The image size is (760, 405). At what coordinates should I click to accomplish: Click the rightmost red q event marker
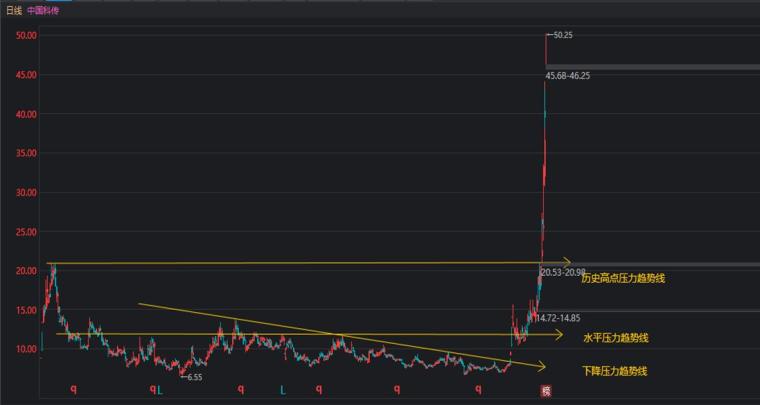[478, 389]
